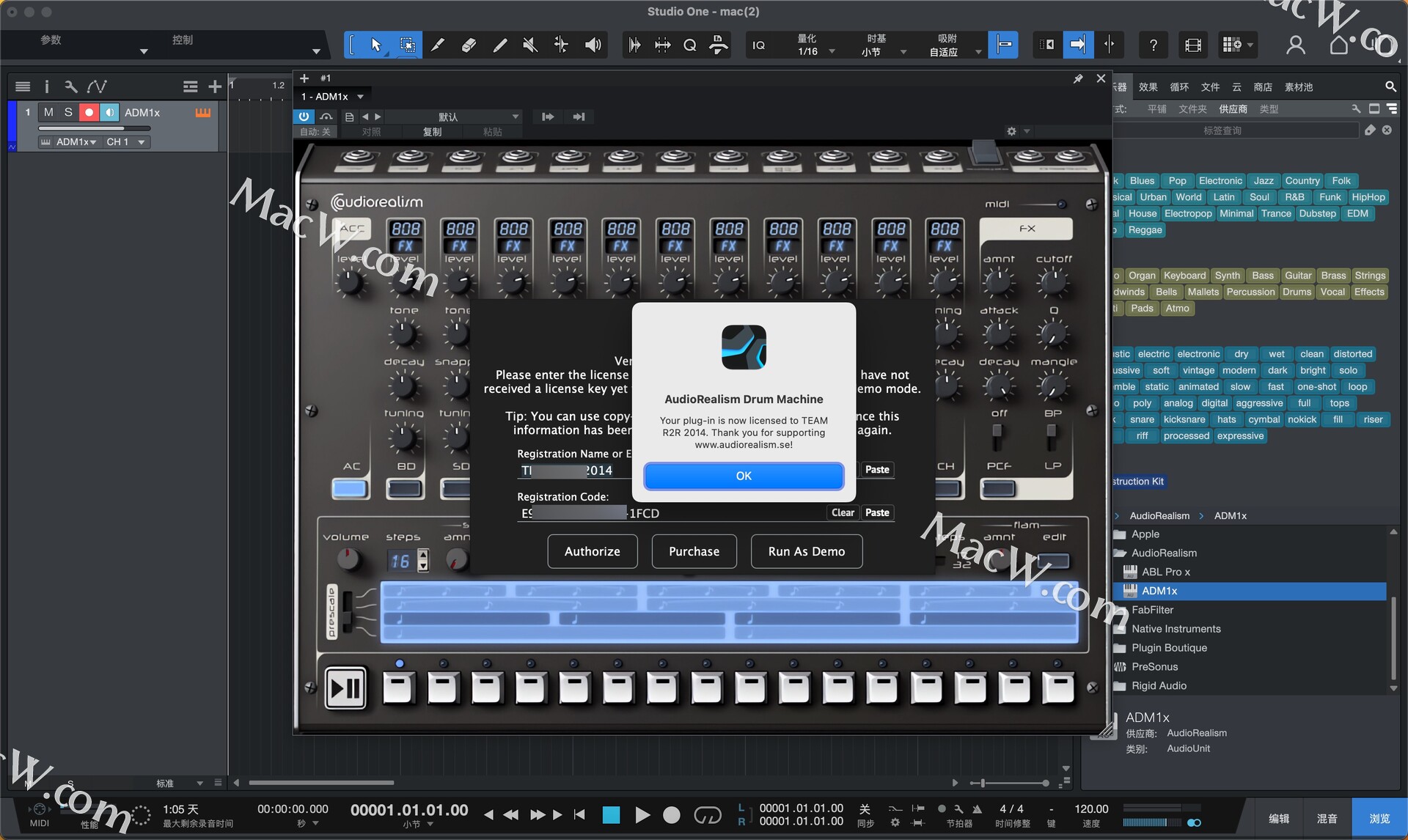Open track list wrench settings
Screen dimensions: 1408x840
pyautogui.click(x=70, y=86)
